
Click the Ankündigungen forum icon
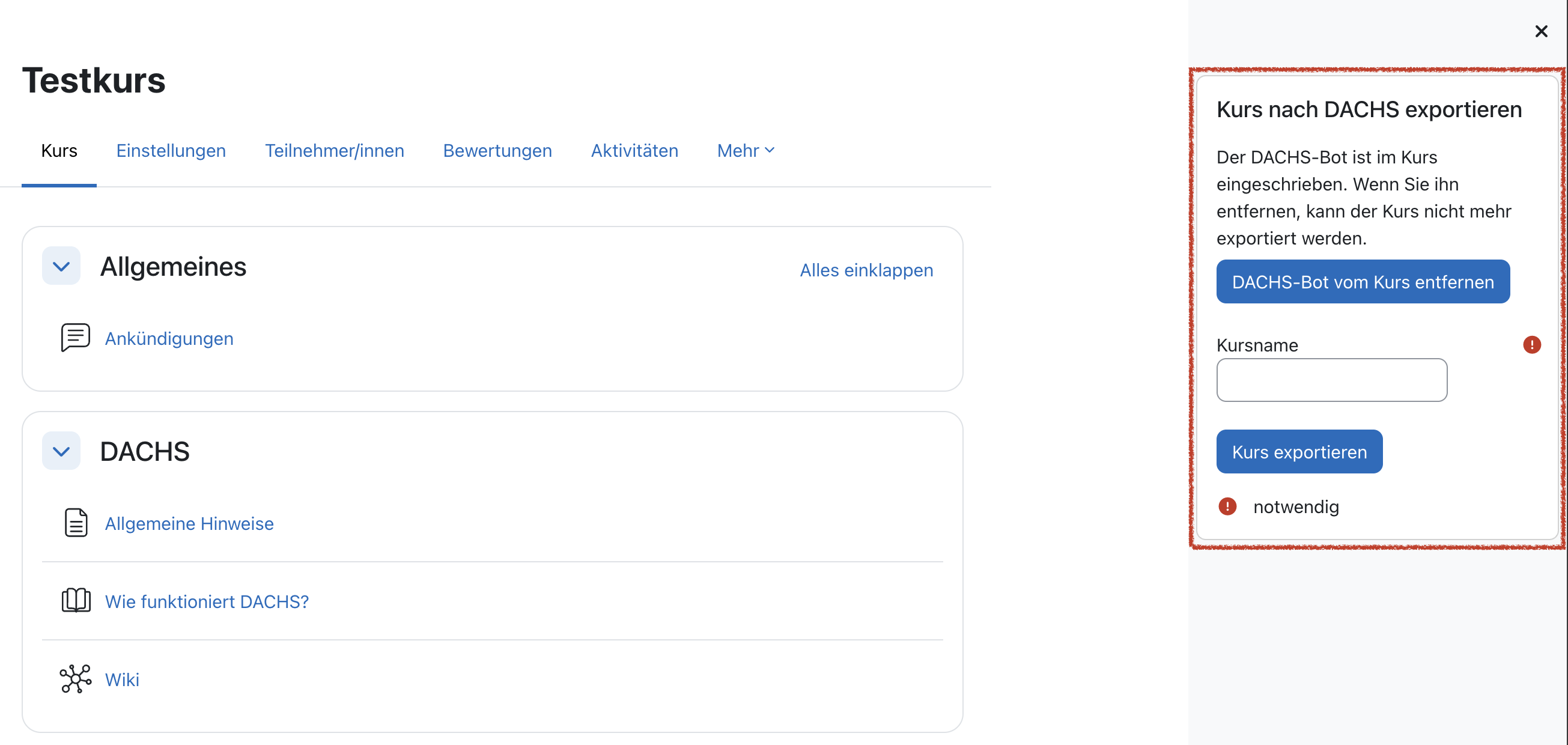(x=76, y=338)
